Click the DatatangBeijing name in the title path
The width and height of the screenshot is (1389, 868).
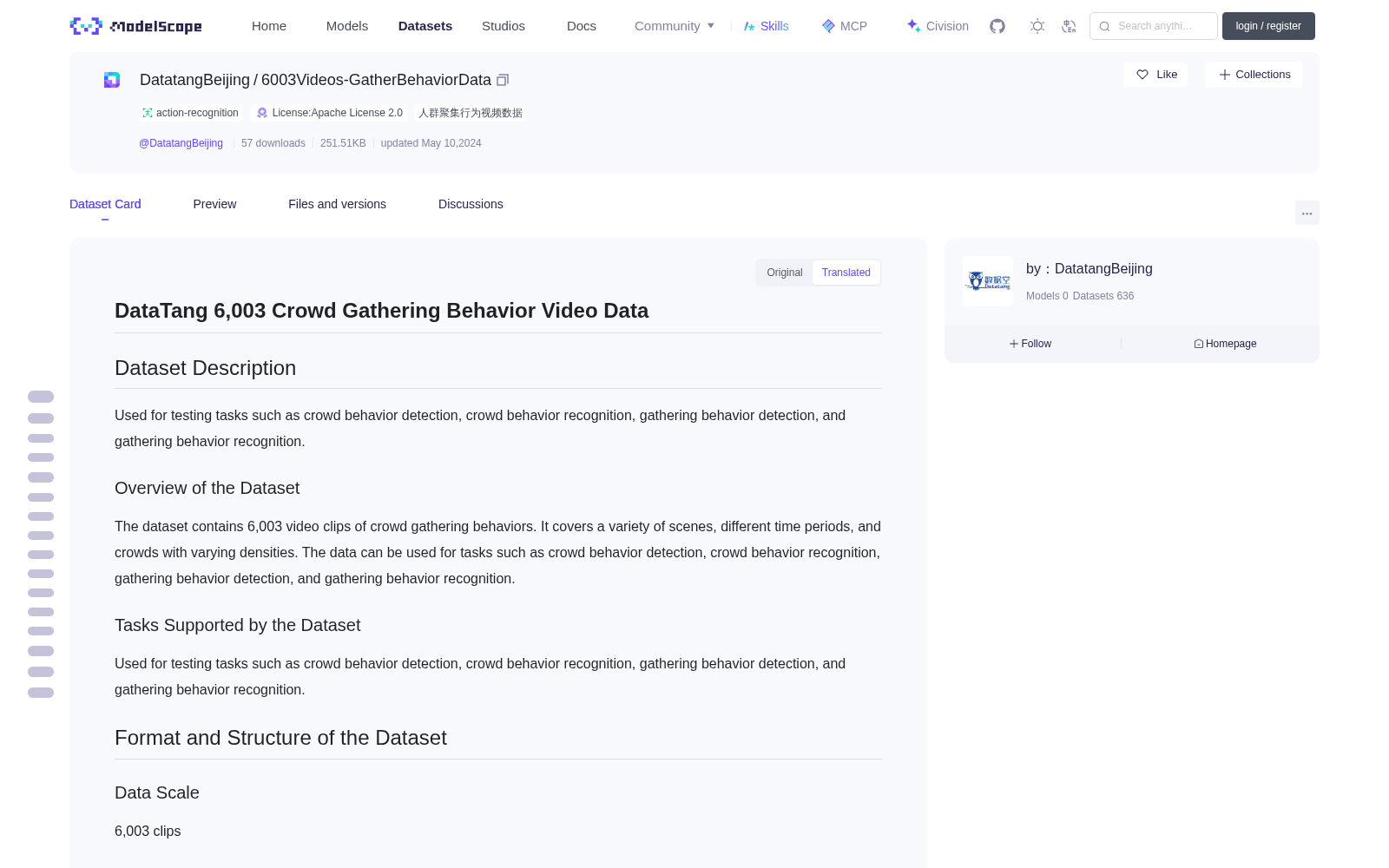coord(194,80)
